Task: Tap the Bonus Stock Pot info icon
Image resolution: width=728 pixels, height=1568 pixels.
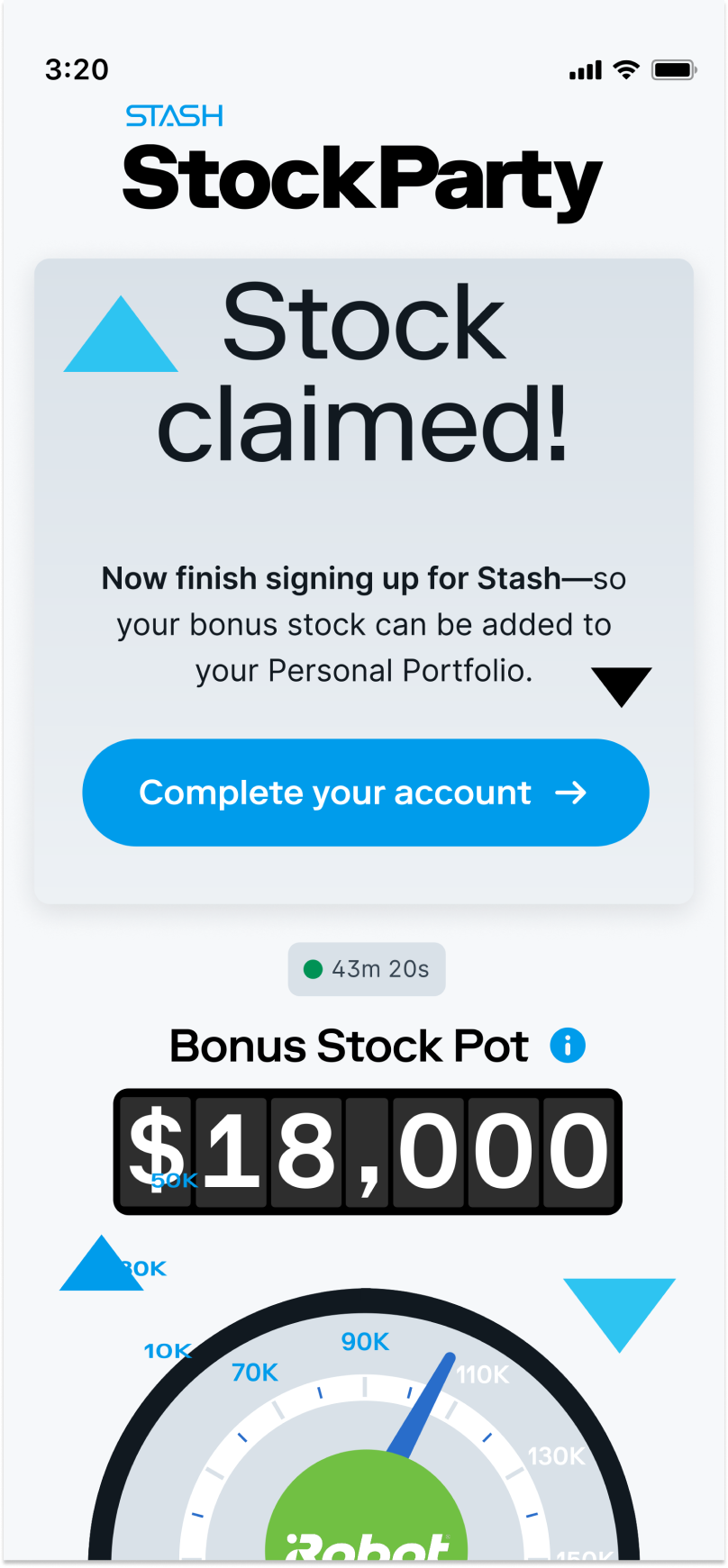Action: [568, 1046]
